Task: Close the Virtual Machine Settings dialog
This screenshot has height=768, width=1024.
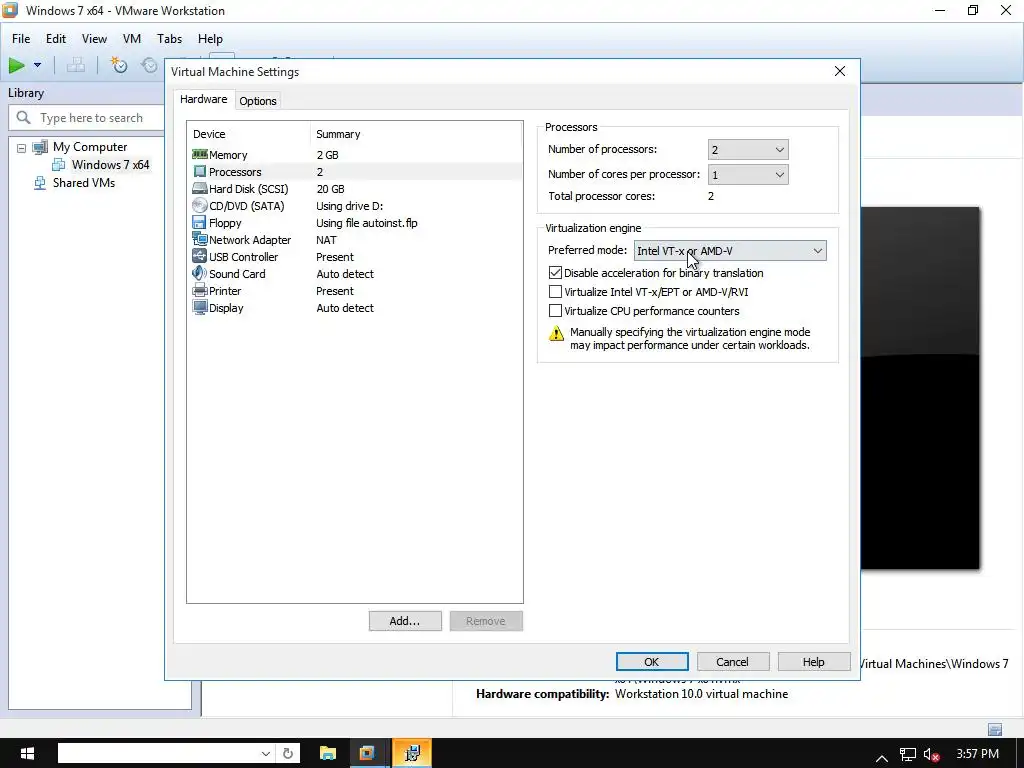Action: pos(840,71)
